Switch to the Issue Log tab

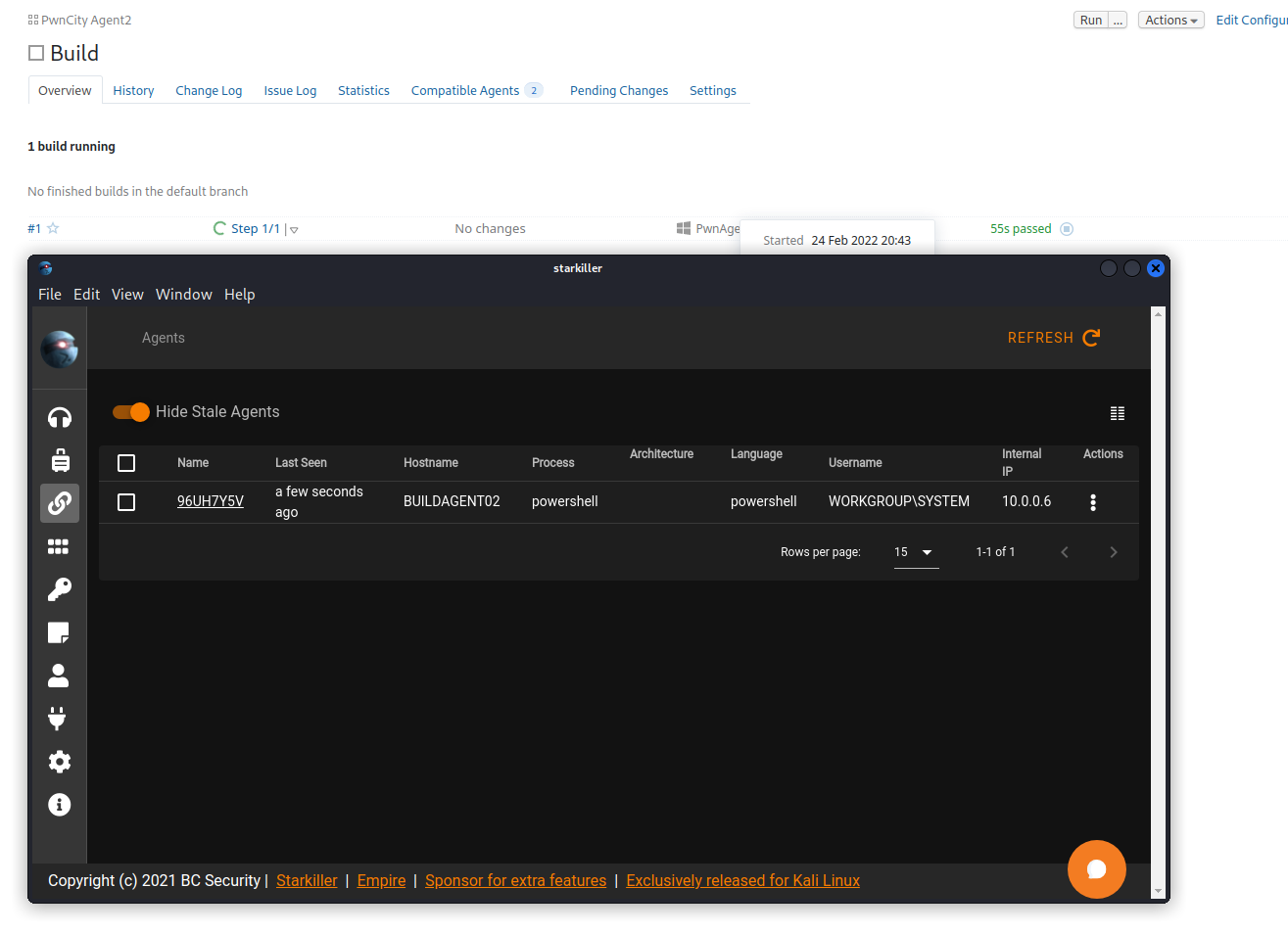290,90
